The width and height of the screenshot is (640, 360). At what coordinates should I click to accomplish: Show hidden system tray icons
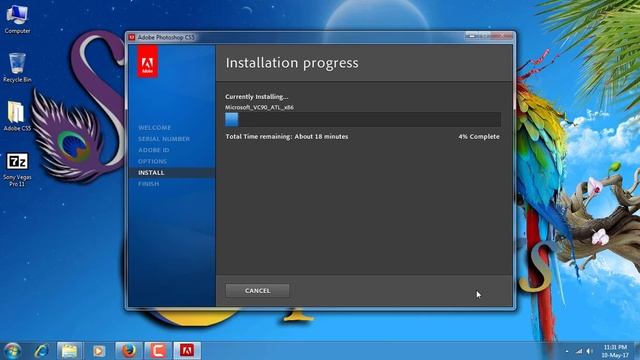click(567, 351)
